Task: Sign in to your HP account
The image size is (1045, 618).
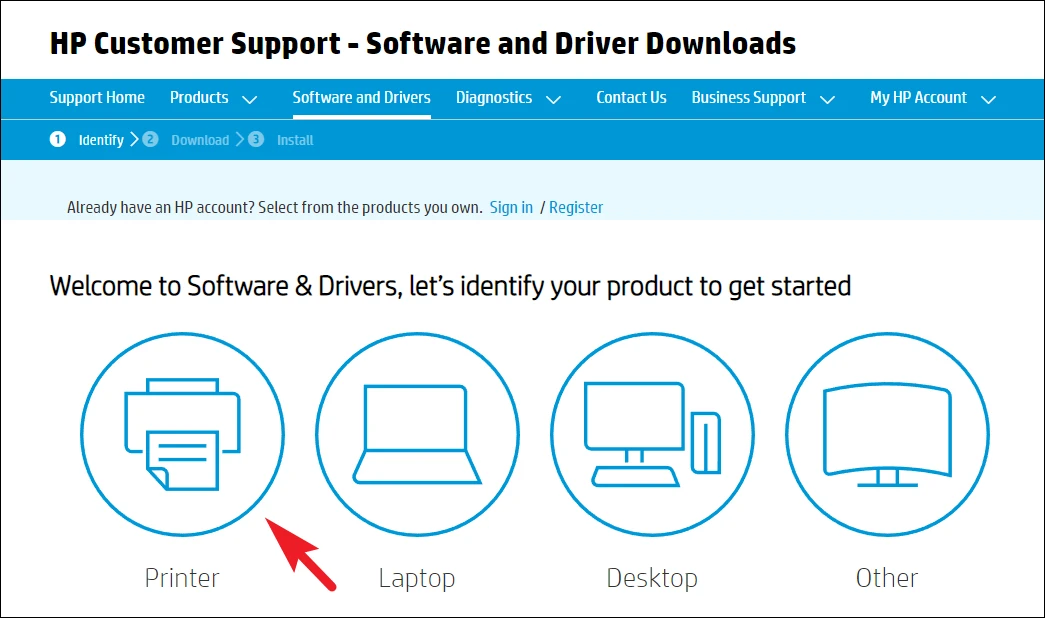Action: 511,207
